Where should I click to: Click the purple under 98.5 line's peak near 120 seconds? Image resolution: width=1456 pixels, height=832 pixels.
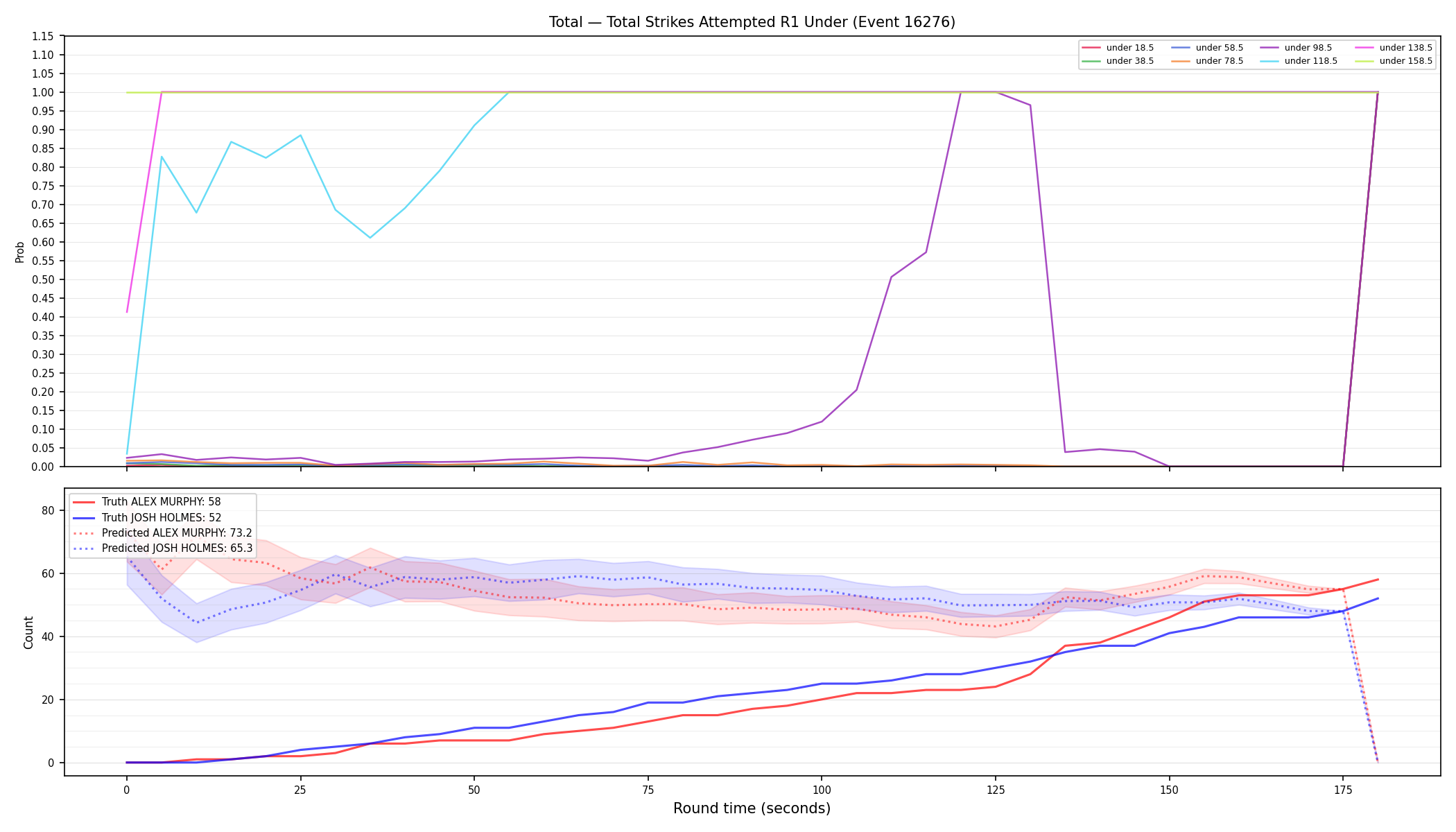961,92
